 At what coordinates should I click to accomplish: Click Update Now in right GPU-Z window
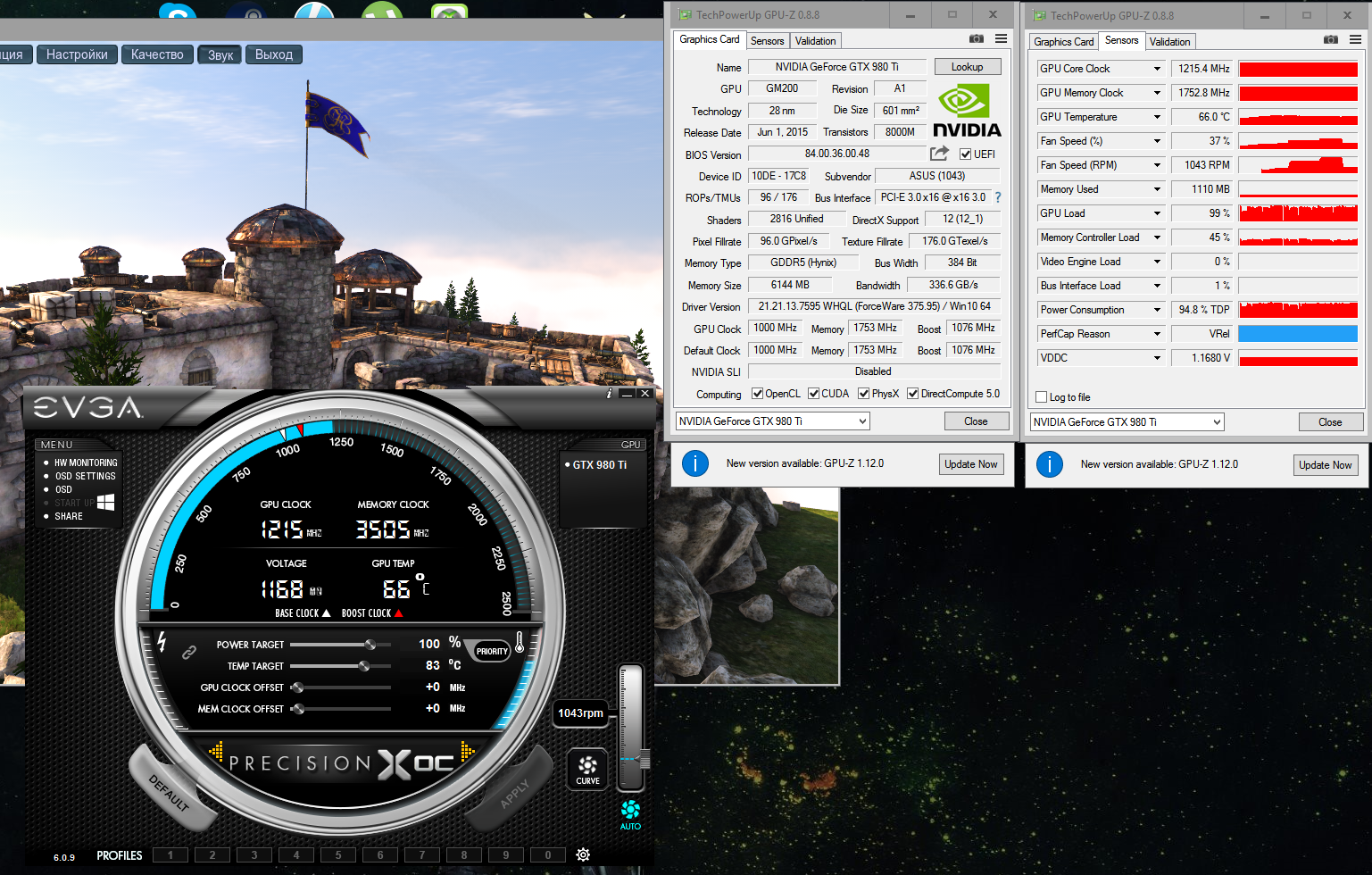click(1326, 465)
